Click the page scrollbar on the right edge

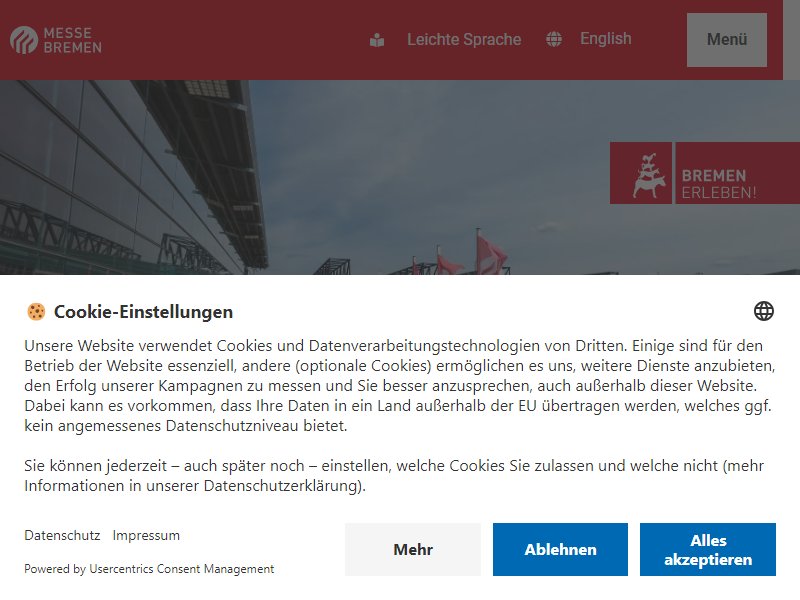click(x=791, y=40)
